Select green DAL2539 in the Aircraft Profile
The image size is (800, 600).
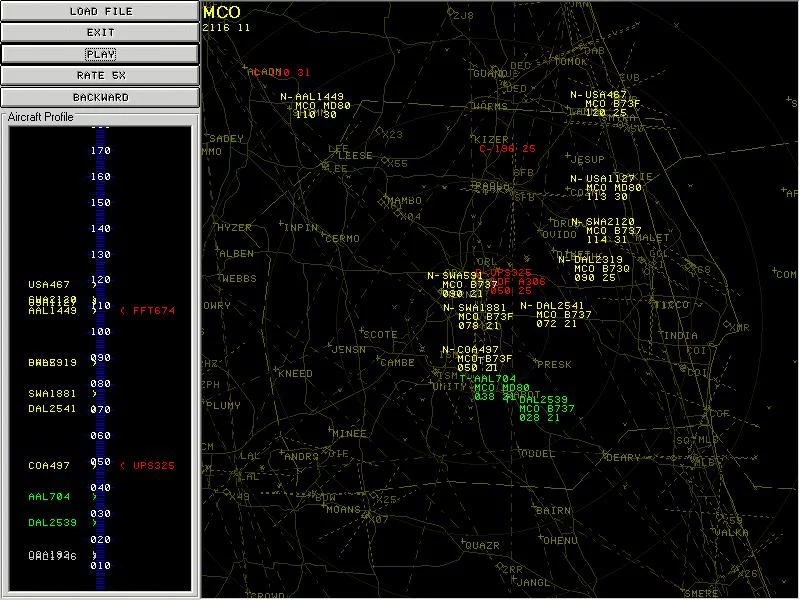52,522
